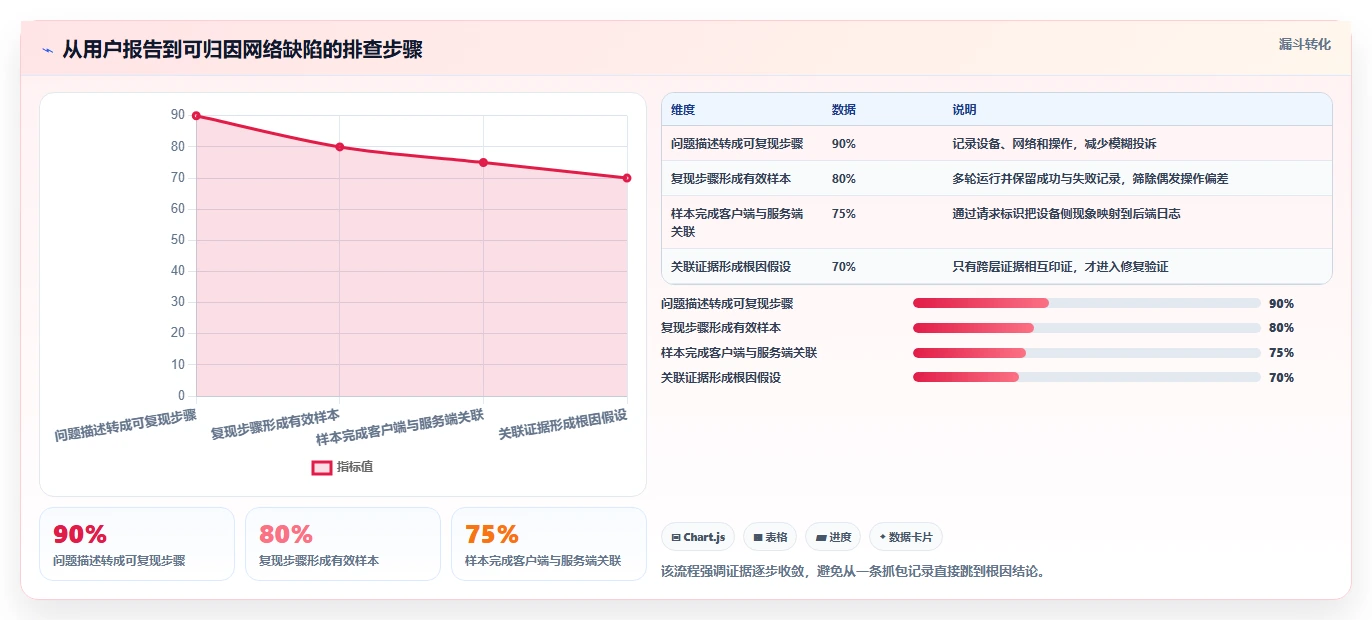Image resolution: width=1372 pixels, height=620 pixels.
Task: Click the 数据 column header in the table
Action: 844,110
